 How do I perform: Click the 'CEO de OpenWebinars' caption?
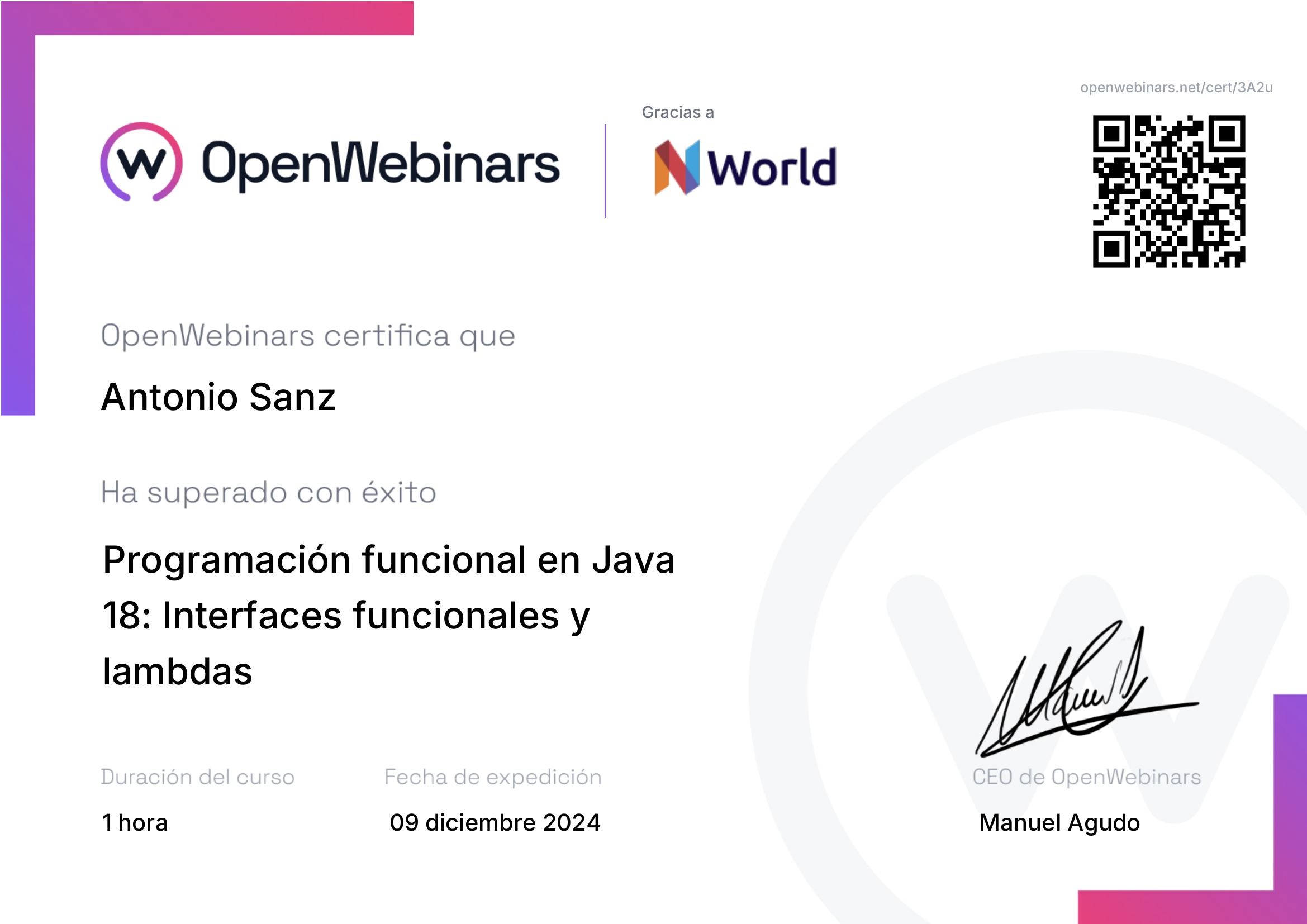click(x=1086, y=777)
